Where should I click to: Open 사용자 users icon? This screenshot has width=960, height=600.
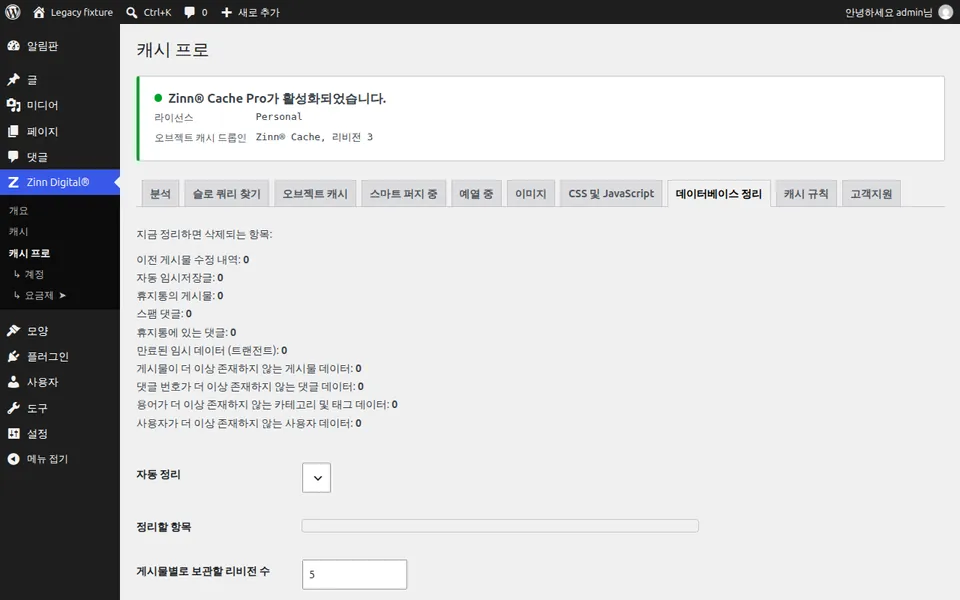(x=13, y=382)
